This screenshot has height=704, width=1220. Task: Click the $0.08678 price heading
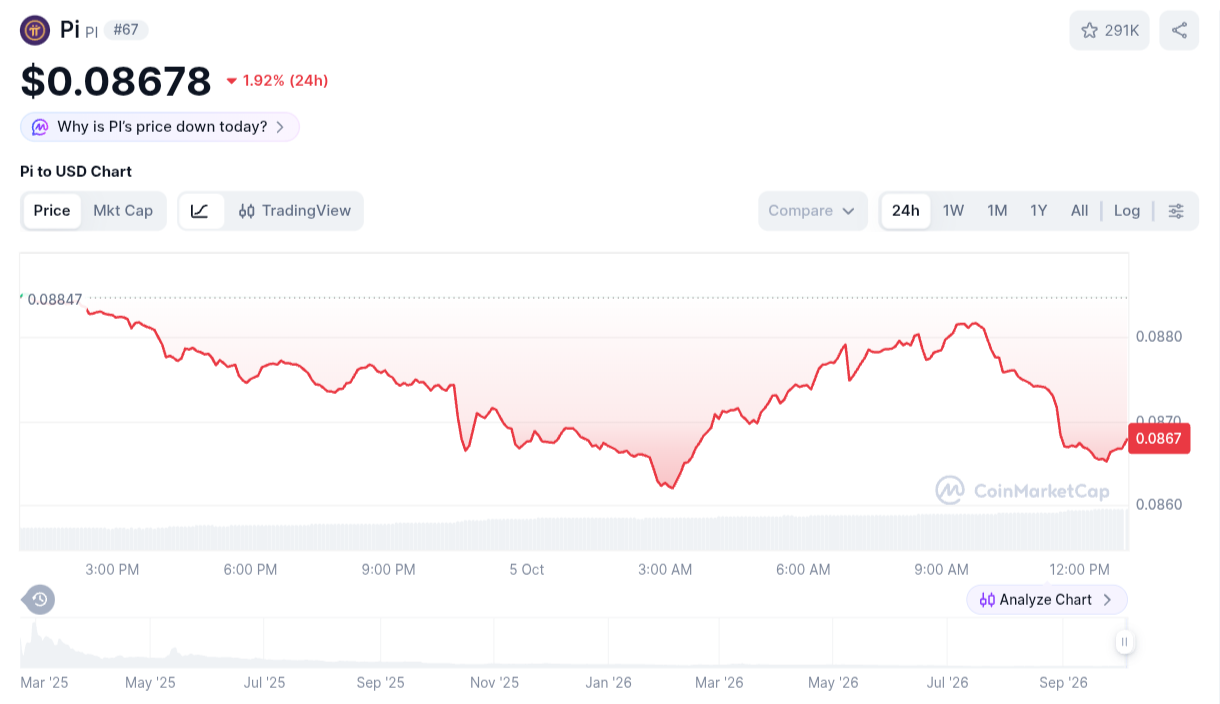(116, 81)
